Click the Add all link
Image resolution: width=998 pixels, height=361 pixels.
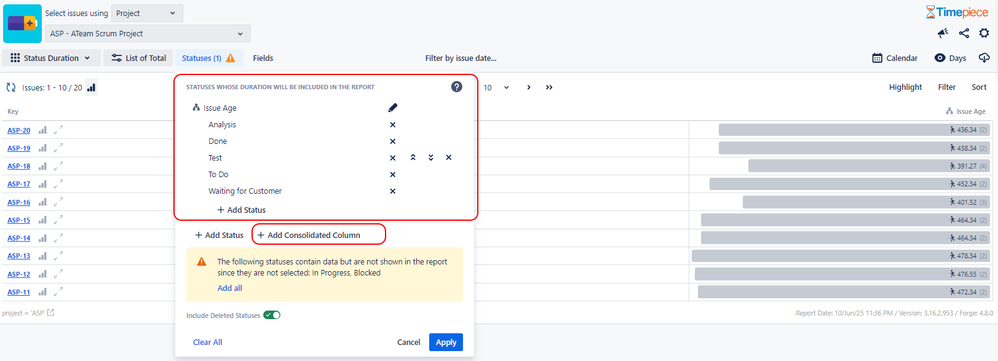click(230, 288)
